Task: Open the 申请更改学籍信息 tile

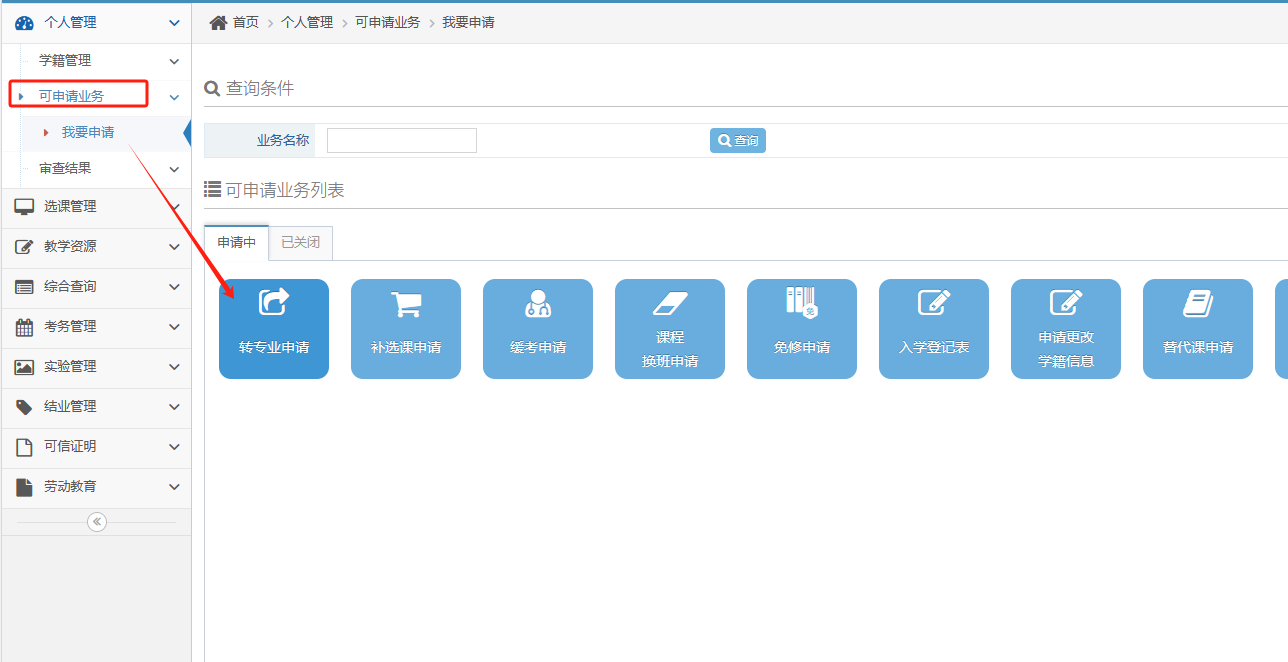Action: [1065, 329]
